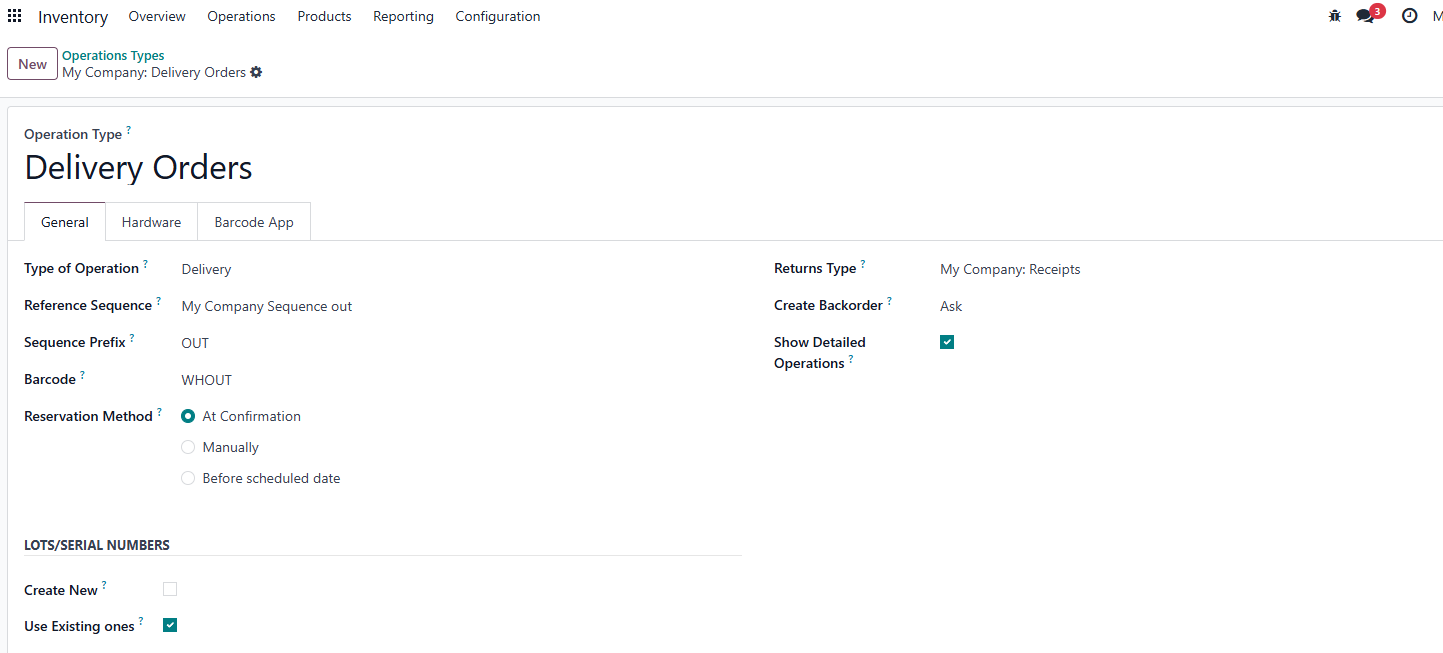1443x653 pixels.
Task: Select Before scheduled date reservation method
Action: [x=188, y=478]
